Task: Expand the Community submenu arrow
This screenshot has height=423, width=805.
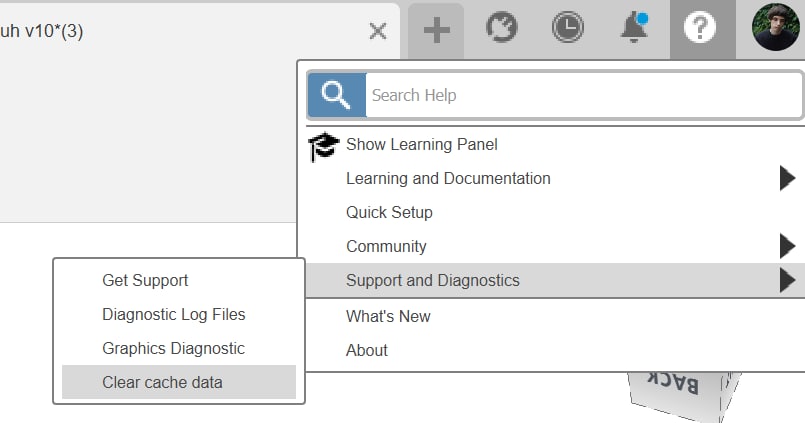Action: 787,246
